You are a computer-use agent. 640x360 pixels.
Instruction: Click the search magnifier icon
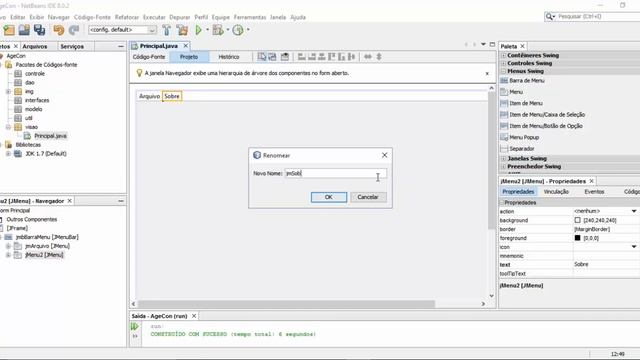(x=549, y=16)
